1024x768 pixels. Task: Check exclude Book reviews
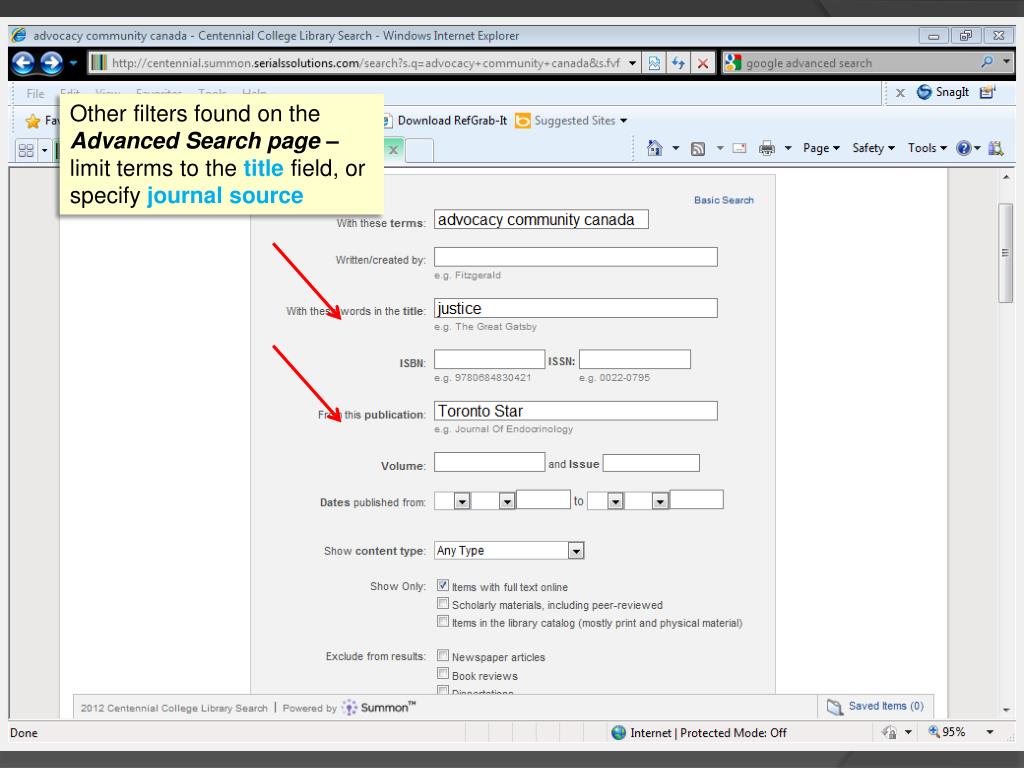pyautogui.click(x=443, y=673)
